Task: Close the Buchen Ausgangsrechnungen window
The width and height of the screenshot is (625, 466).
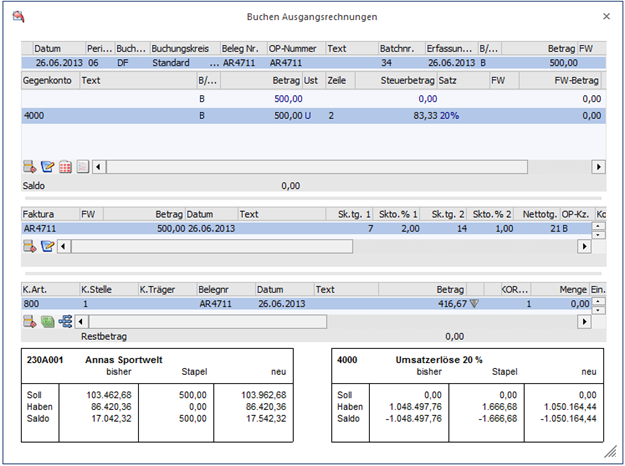Action: (x=605, y=17)
